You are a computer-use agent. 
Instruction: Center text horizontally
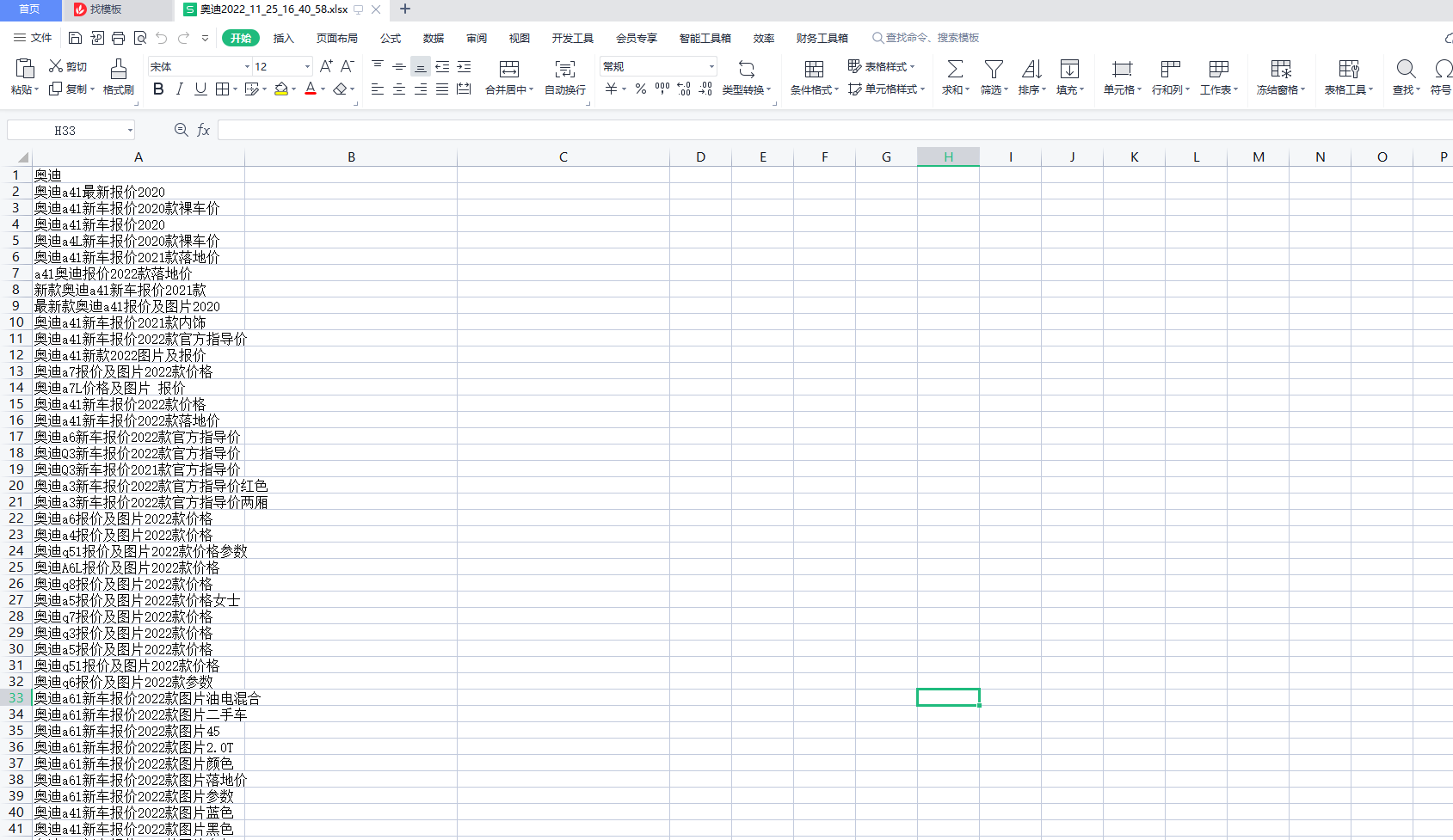399,89
